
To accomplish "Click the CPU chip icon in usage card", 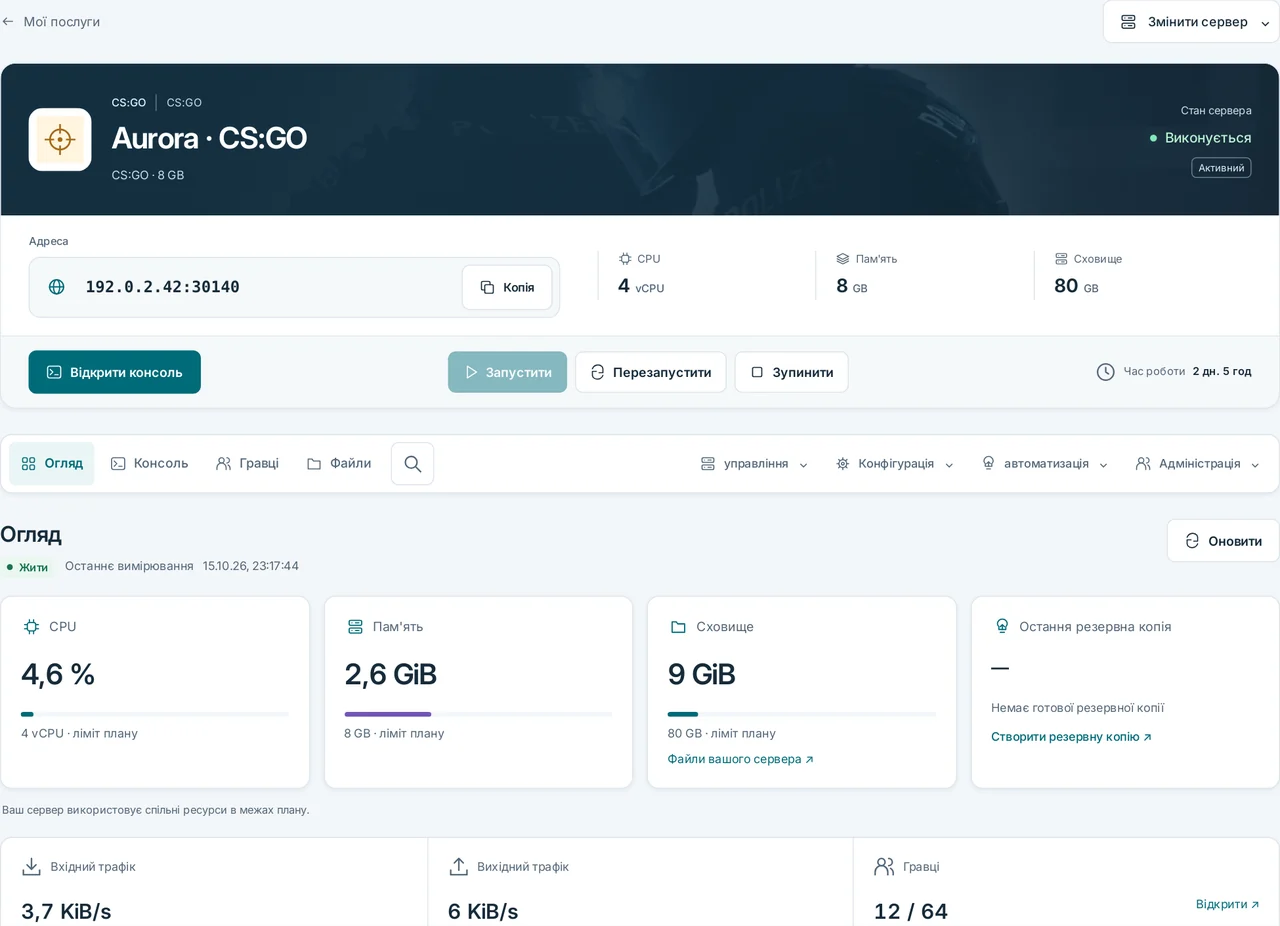I will [x=31, y=627].
